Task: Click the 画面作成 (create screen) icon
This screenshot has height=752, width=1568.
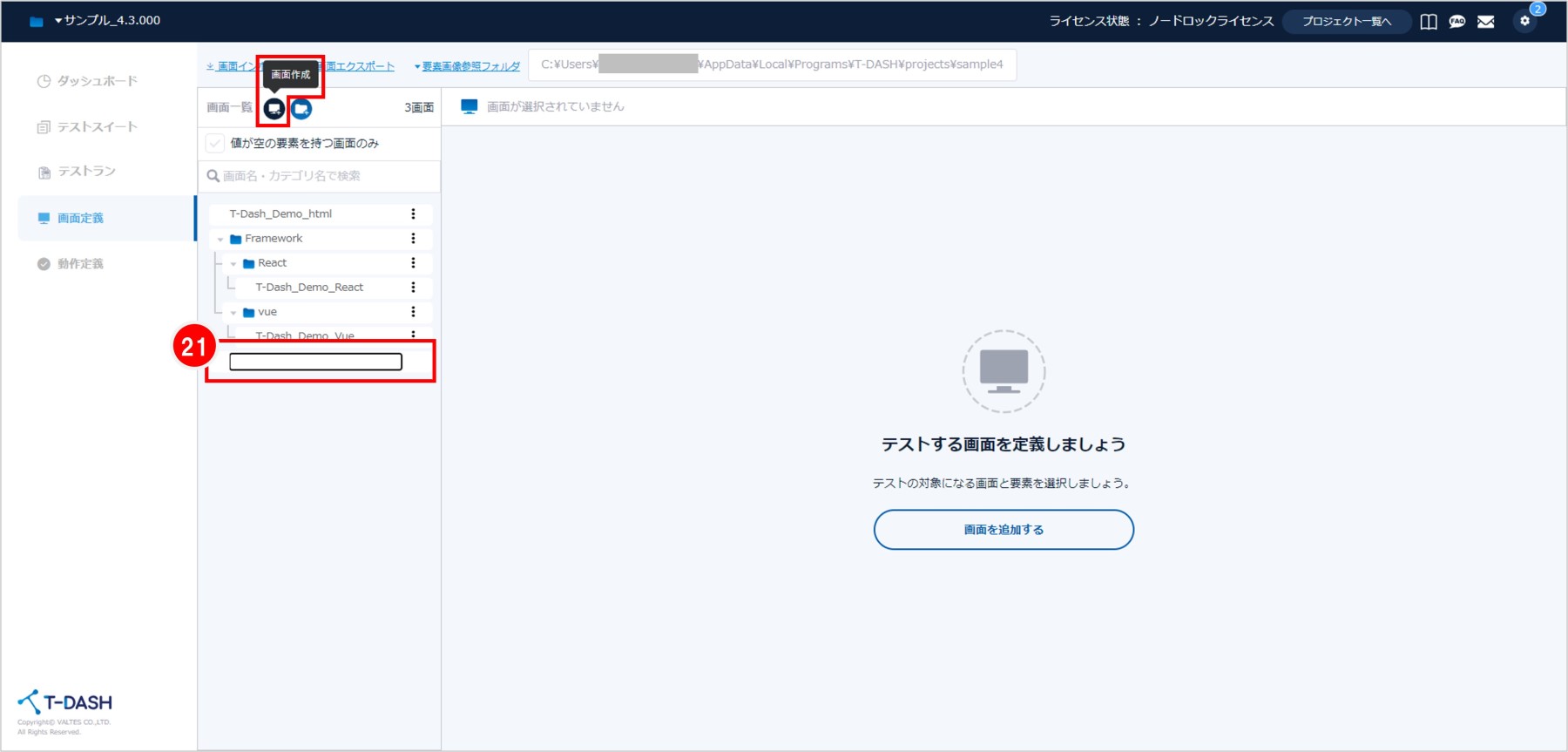Action: pos(274,109)
